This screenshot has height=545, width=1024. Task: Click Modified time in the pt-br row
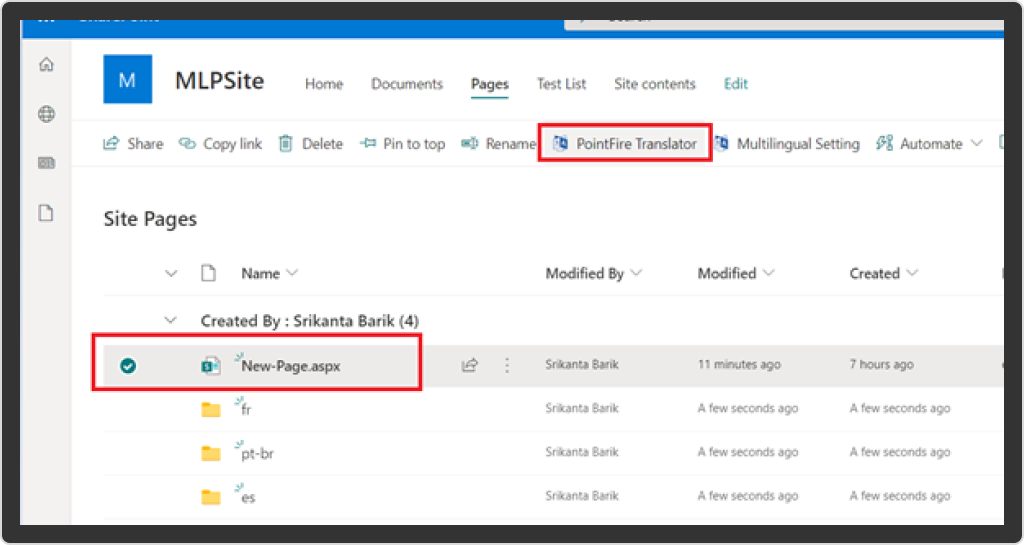748,452
